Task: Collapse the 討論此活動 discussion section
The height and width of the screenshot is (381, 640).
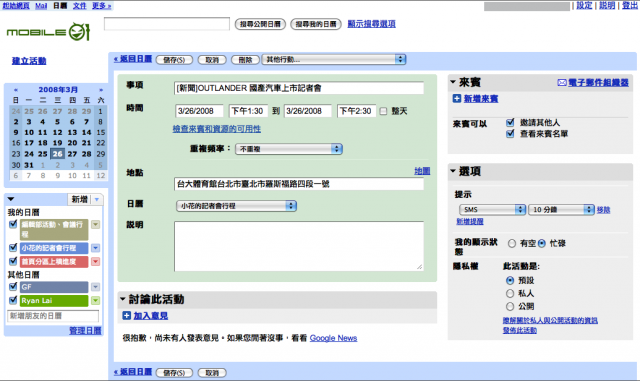Action: tap(122, 299)
